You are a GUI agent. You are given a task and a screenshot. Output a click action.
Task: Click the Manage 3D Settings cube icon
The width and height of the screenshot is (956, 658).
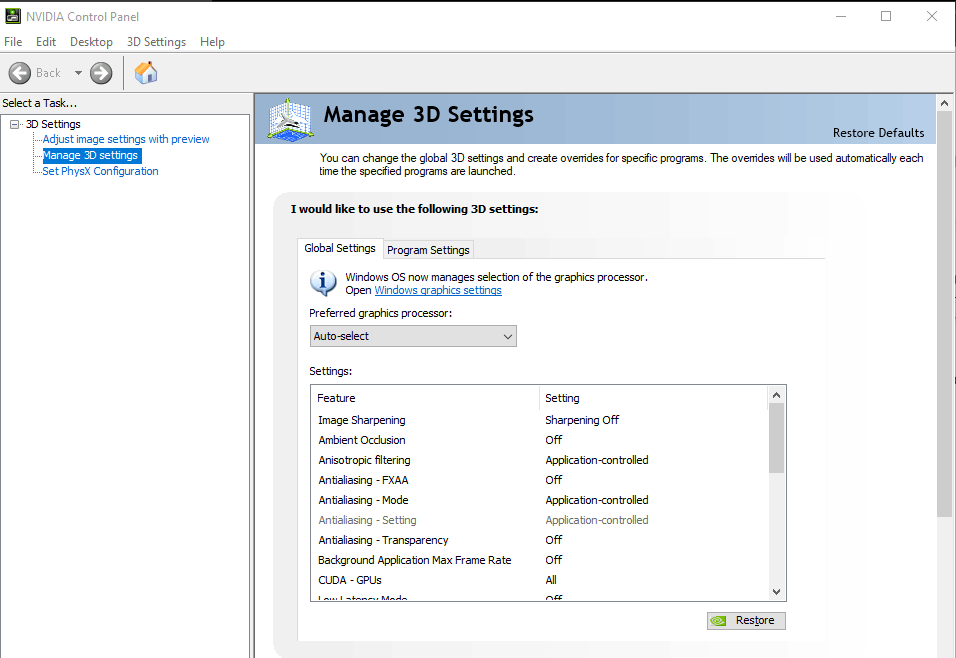[x=290, y=120]
